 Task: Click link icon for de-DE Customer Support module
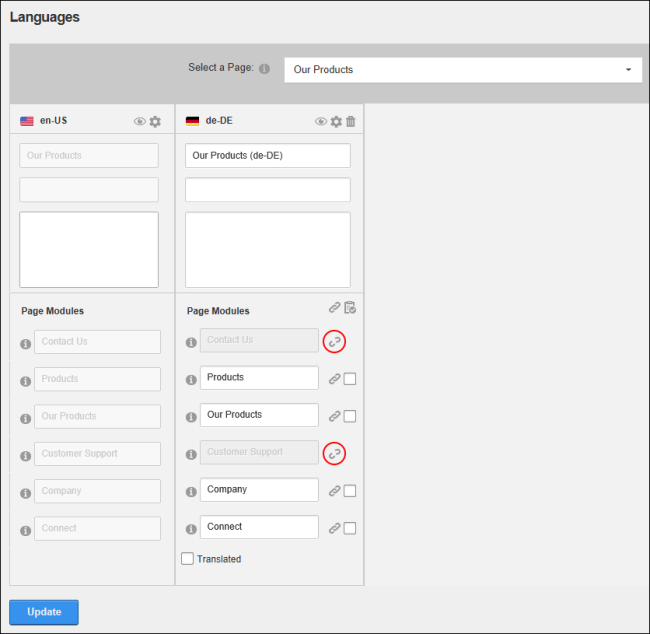[335, 454]
